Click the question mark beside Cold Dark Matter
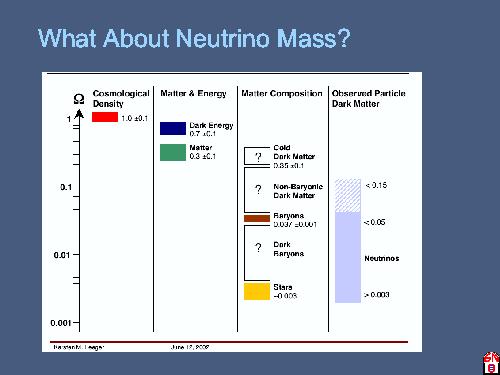 258,157
